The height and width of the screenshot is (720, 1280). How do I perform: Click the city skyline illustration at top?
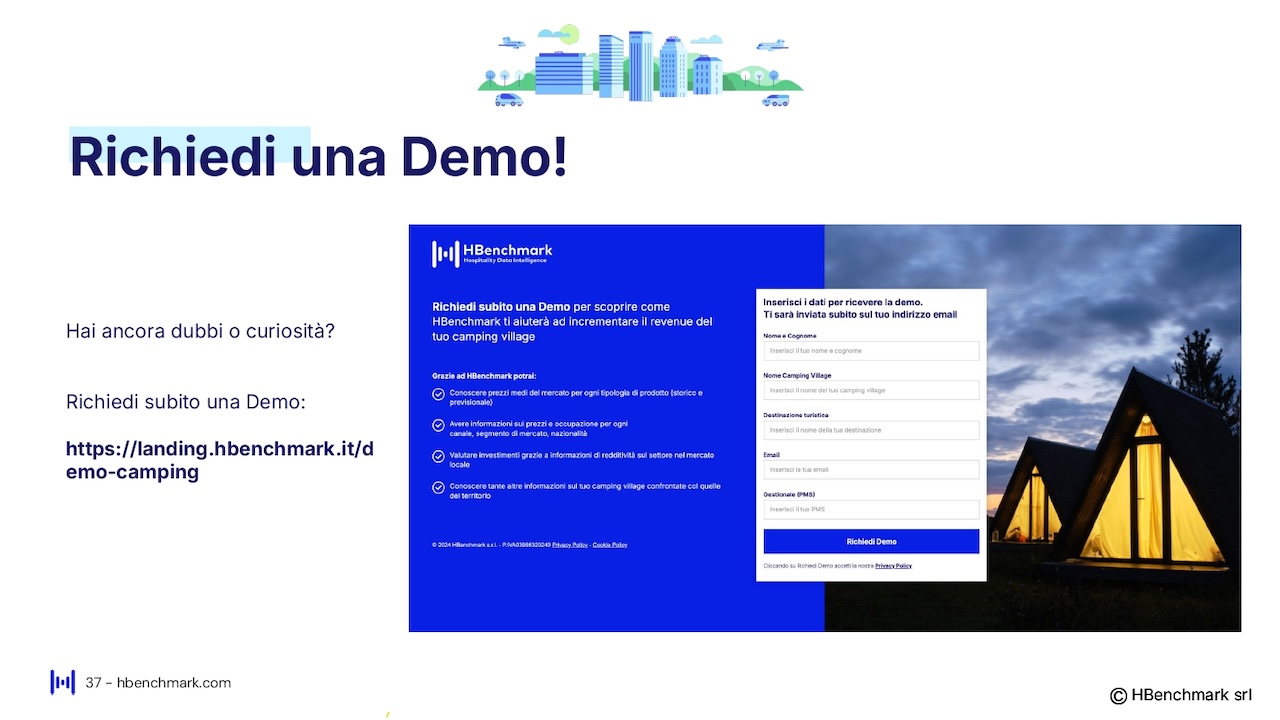point(640,66)
